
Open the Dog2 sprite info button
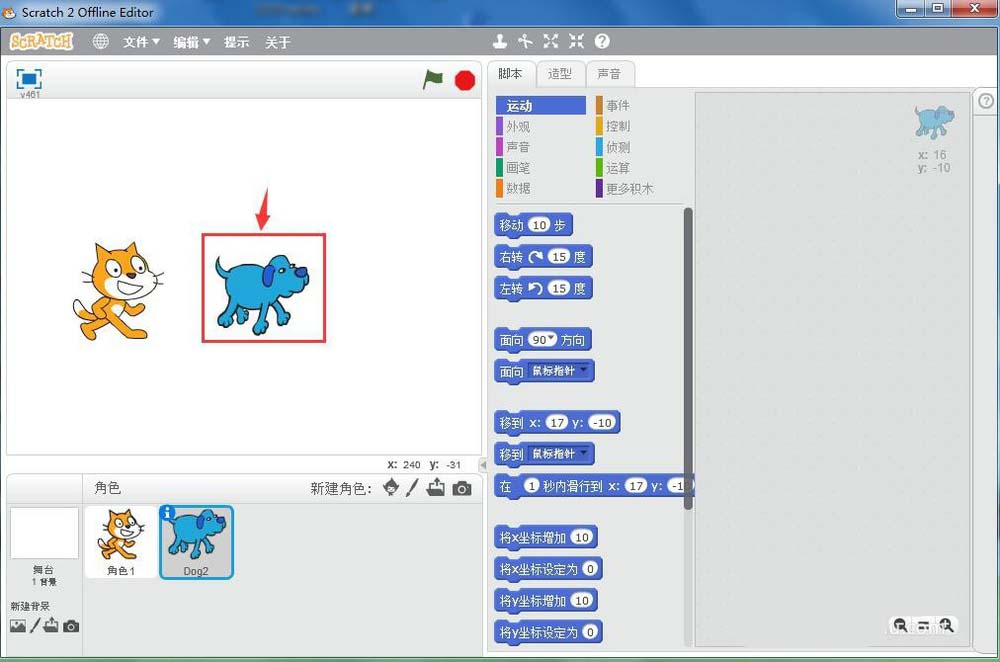click(168, 513)
